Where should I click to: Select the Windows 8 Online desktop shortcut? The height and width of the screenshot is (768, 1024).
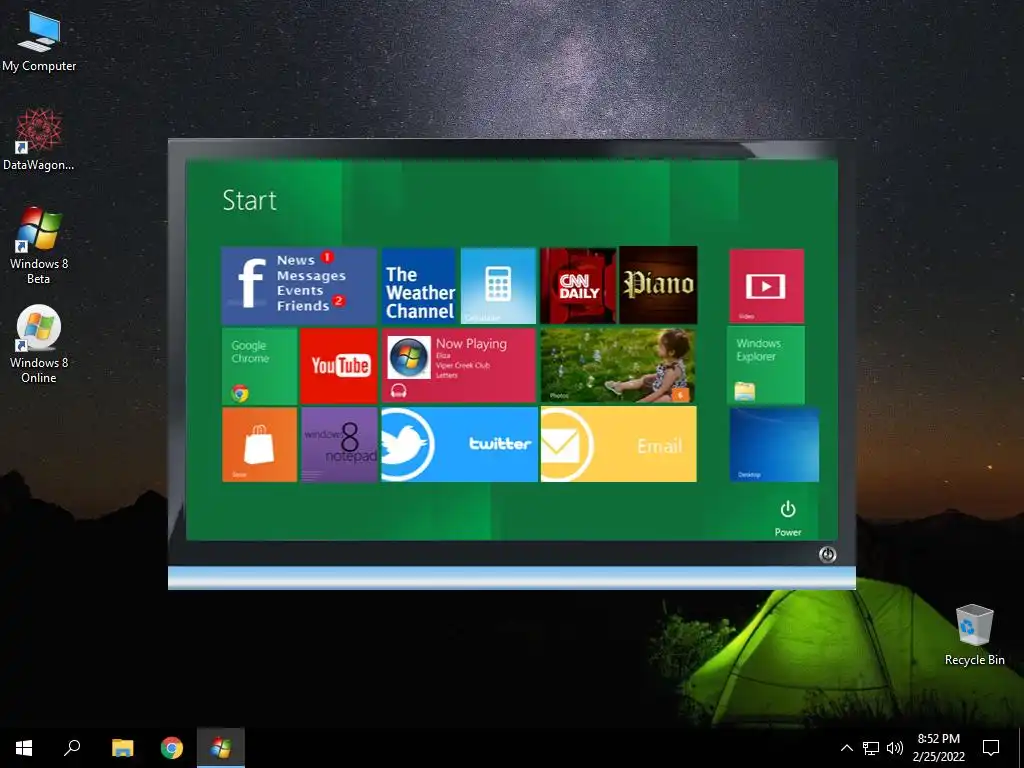coord(39,344)
